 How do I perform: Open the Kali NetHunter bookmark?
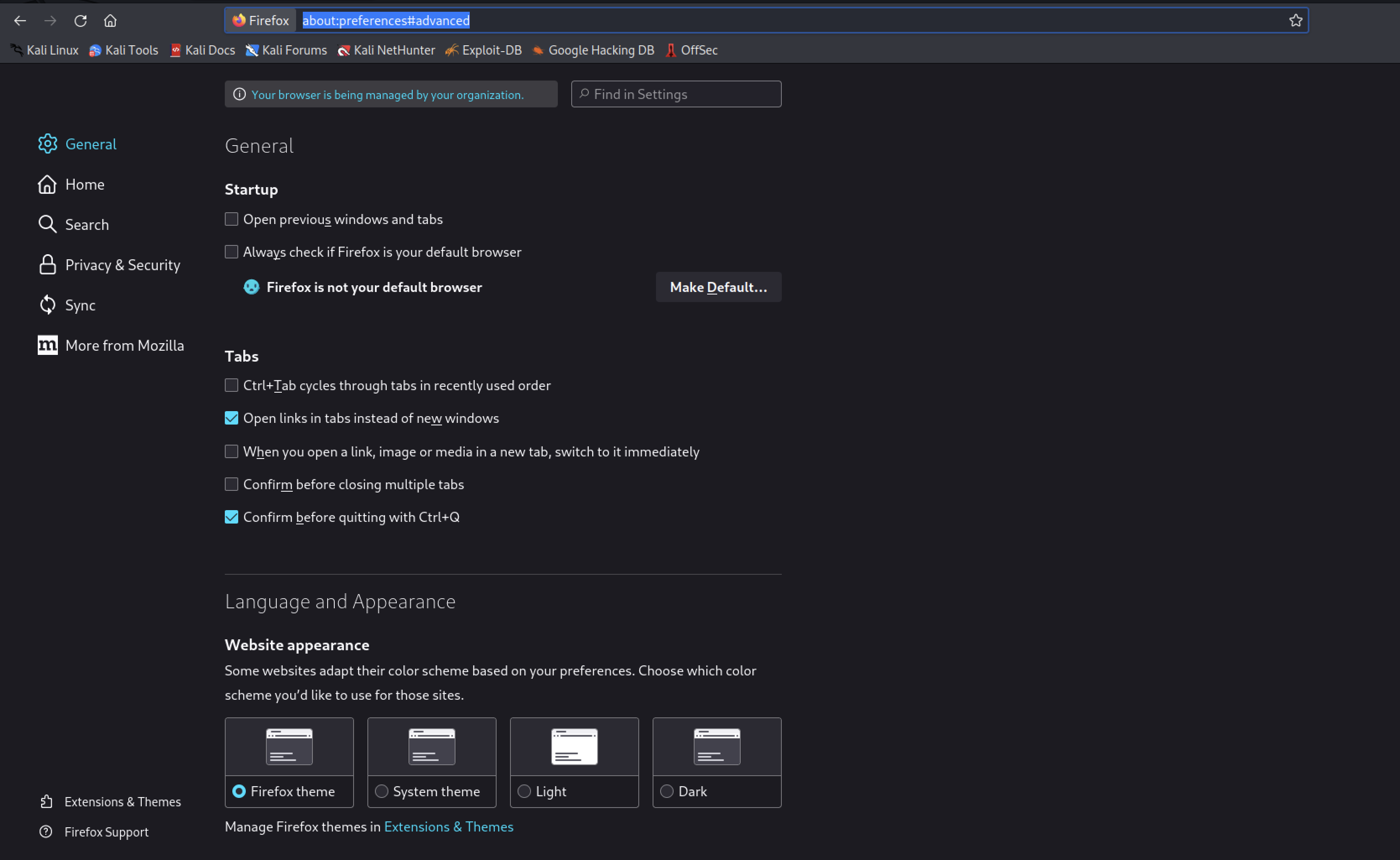coord(386,50)
